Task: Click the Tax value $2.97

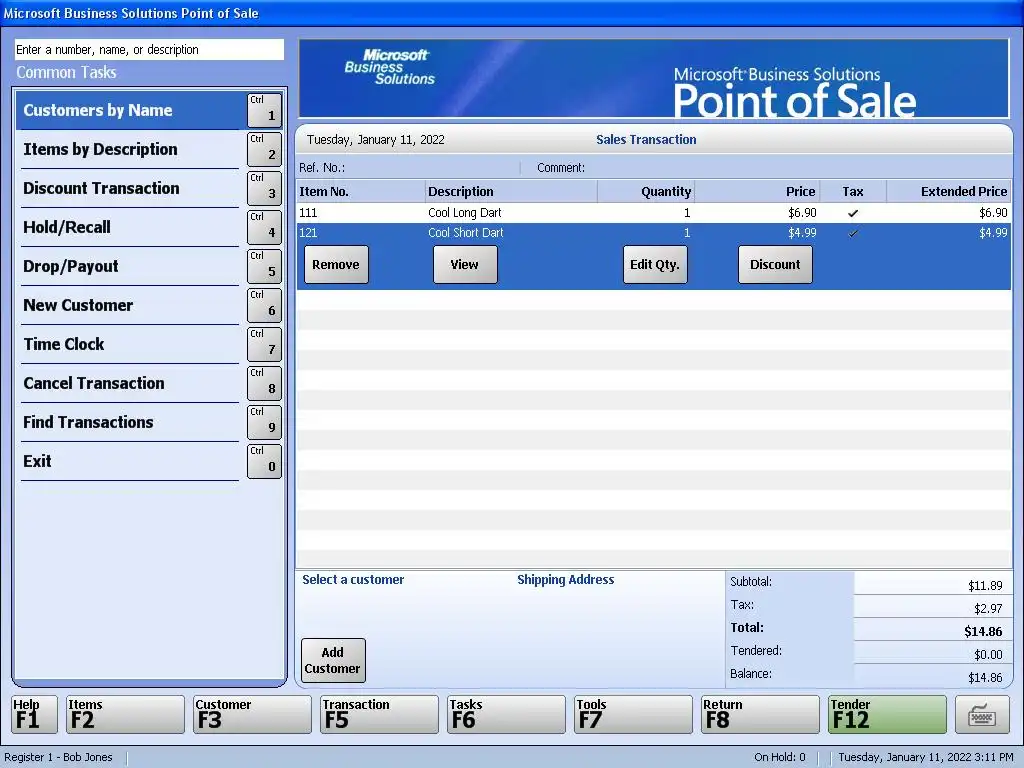Action: [988, 609]
